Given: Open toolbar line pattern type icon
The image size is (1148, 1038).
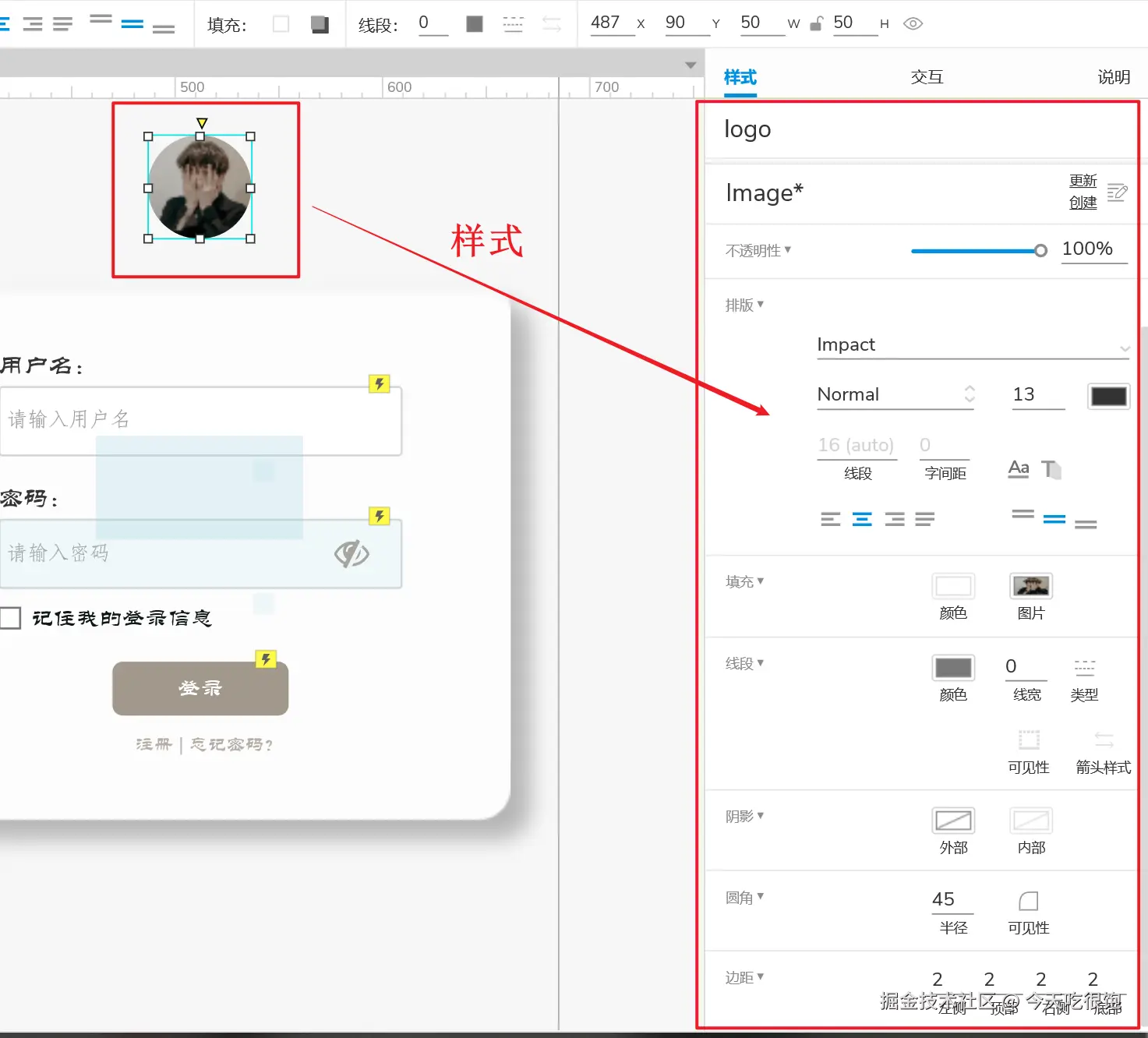Looking at the screenshot, I should point(513,24).
